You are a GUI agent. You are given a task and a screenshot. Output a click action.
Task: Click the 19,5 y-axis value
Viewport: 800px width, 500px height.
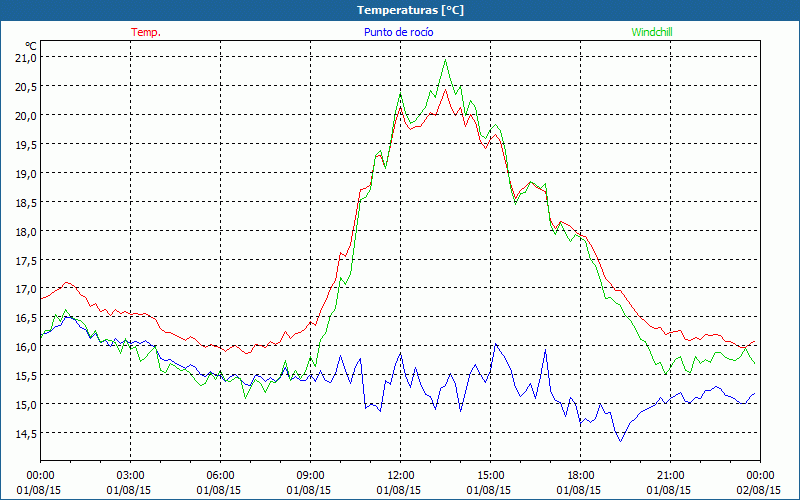pos(26,145)
